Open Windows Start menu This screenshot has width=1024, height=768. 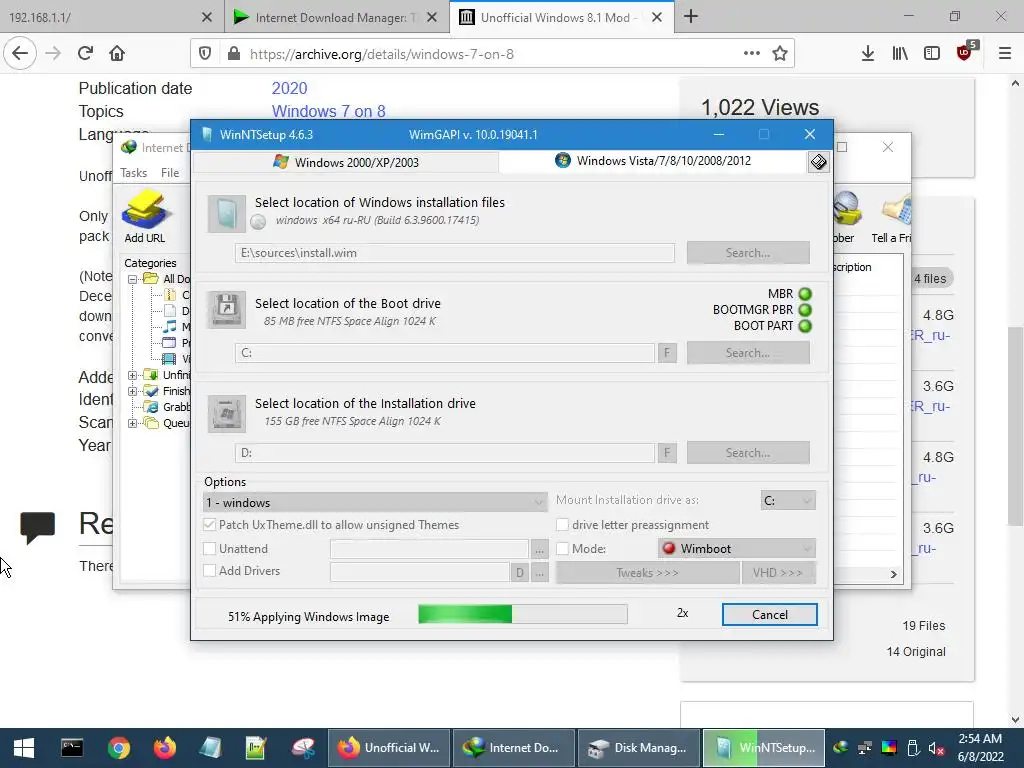point(24,748)
